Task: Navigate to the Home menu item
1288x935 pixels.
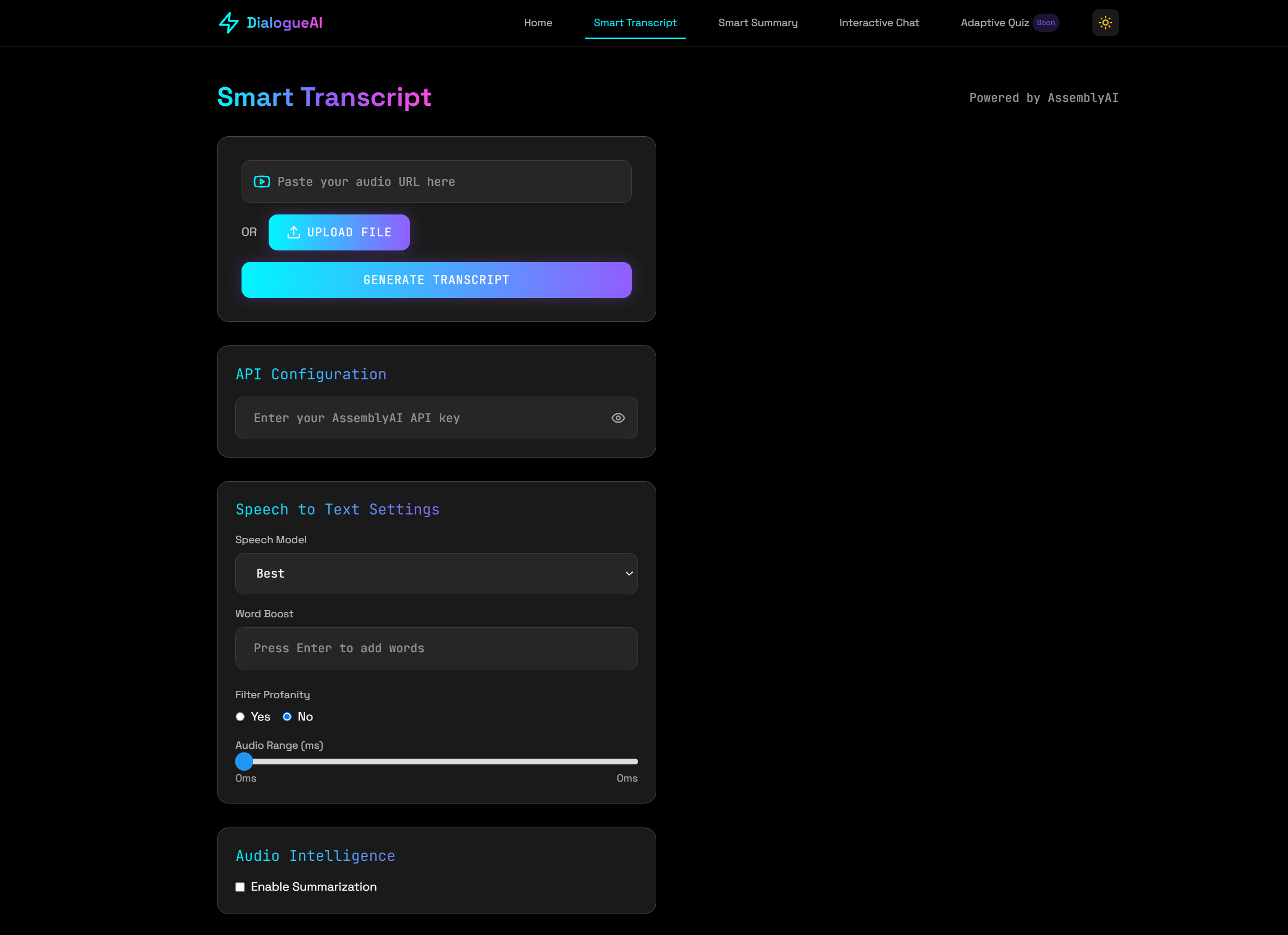Action: 538,22
